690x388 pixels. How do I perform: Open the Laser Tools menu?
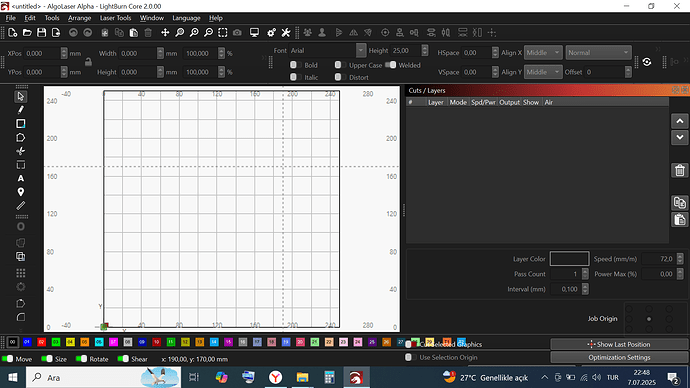[x=115, y=18]
